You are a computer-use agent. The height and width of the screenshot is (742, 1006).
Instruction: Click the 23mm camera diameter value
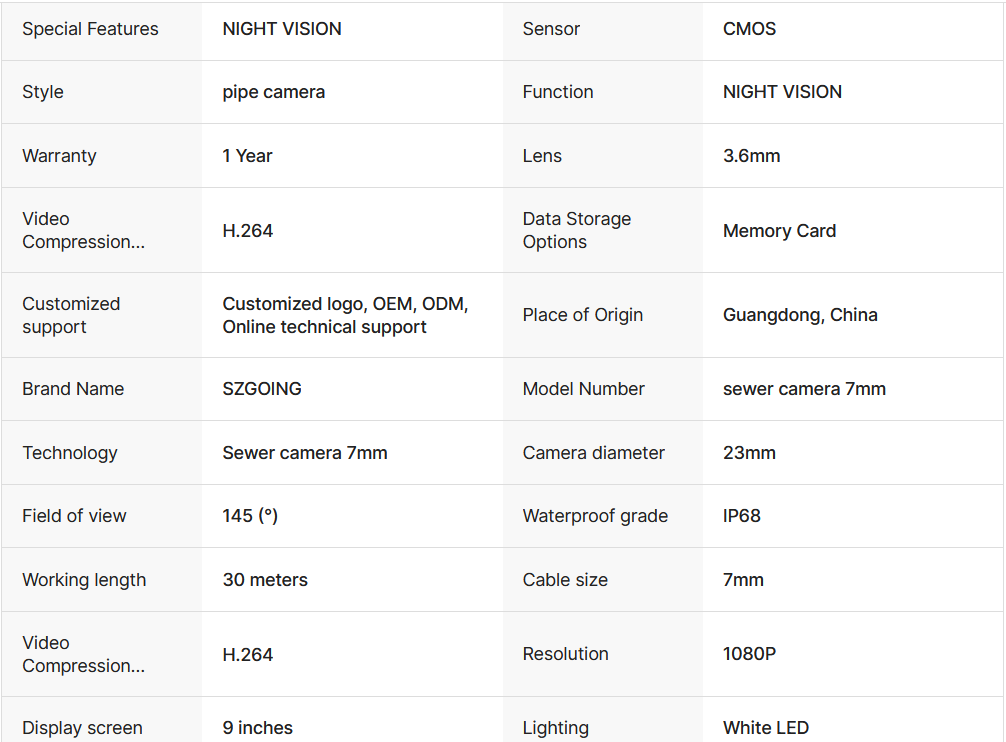tap(749, 453)
